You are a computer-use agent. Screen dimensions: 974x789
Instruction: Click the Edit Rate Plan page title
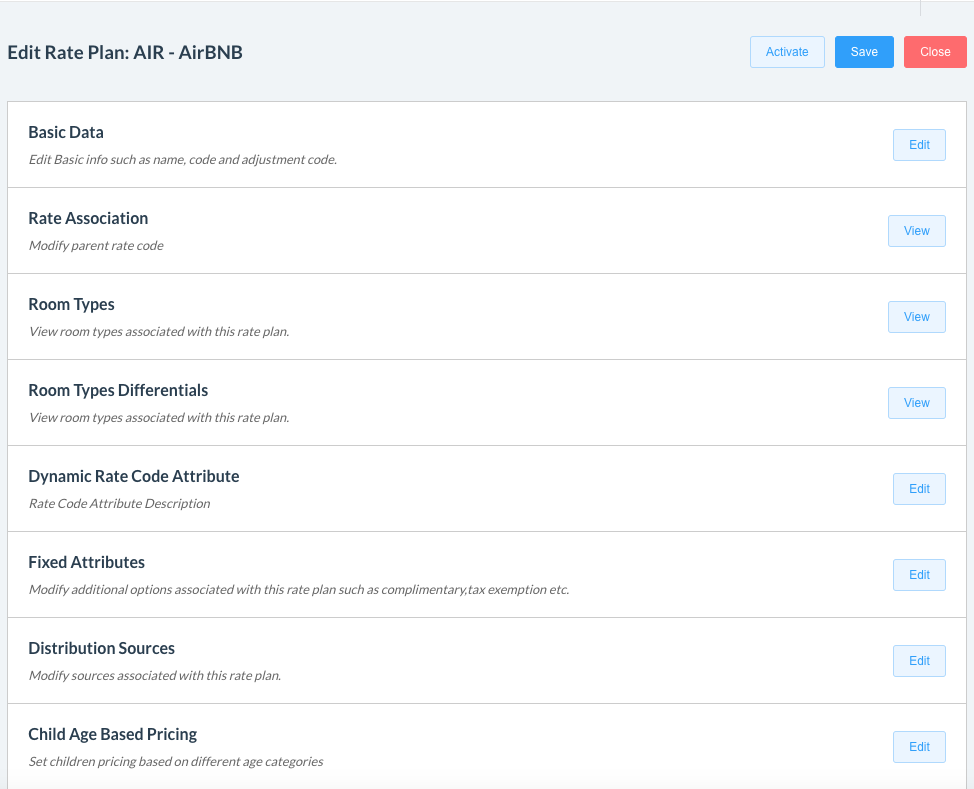125,52
